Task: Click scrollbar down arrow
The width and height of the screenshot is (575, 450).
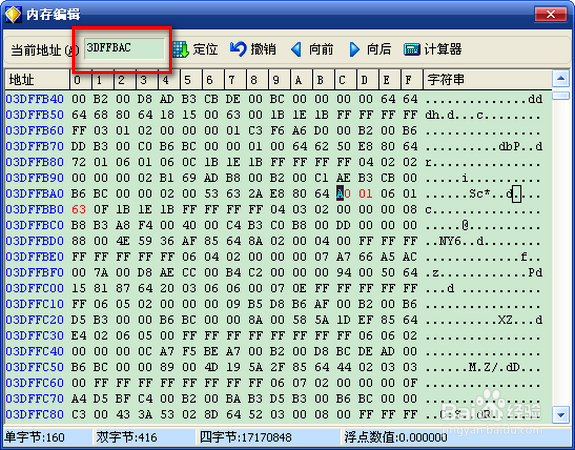Action: pos(560,415)
